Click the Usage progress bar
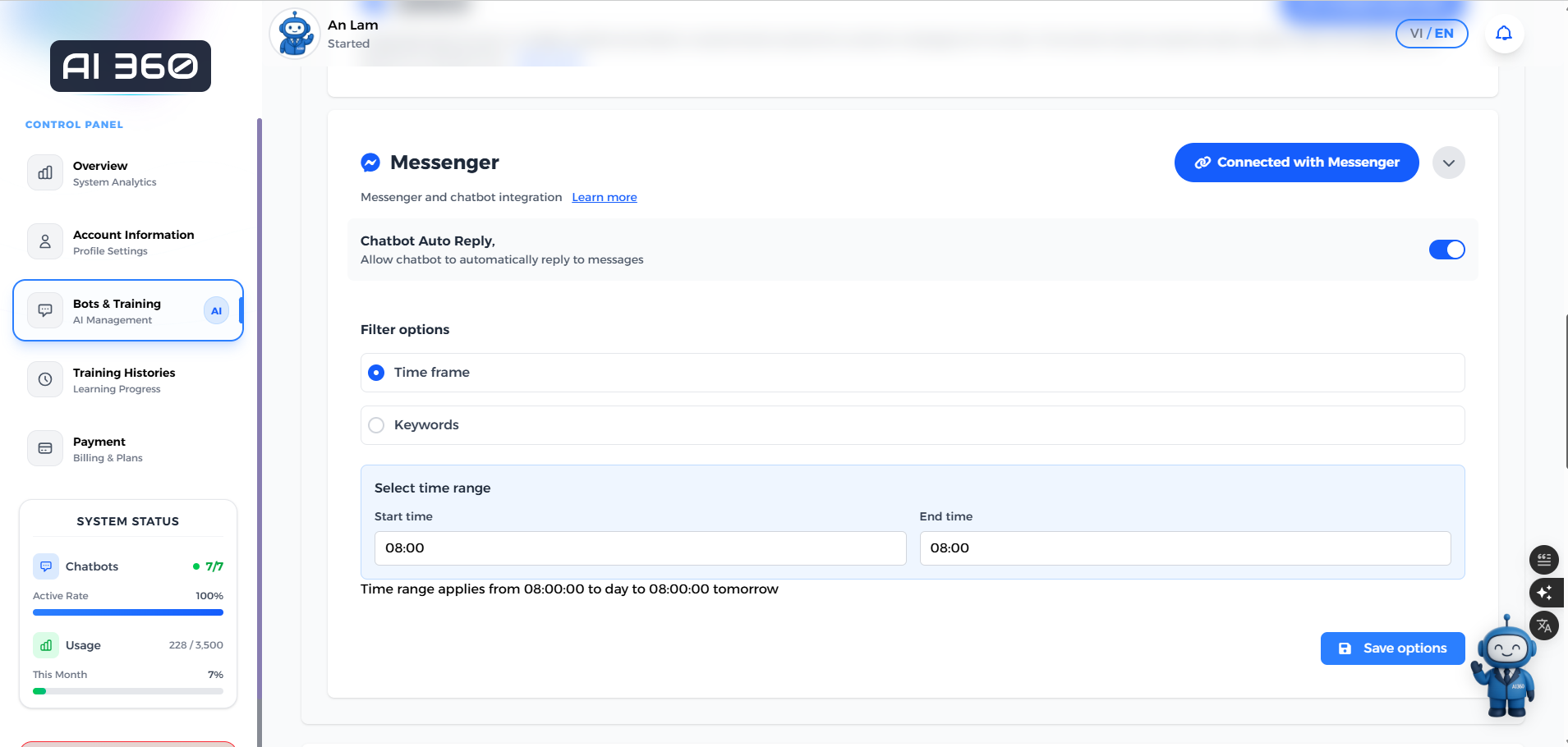The height and width of the screenshot is (747, 1568). (x=128, y=691)
